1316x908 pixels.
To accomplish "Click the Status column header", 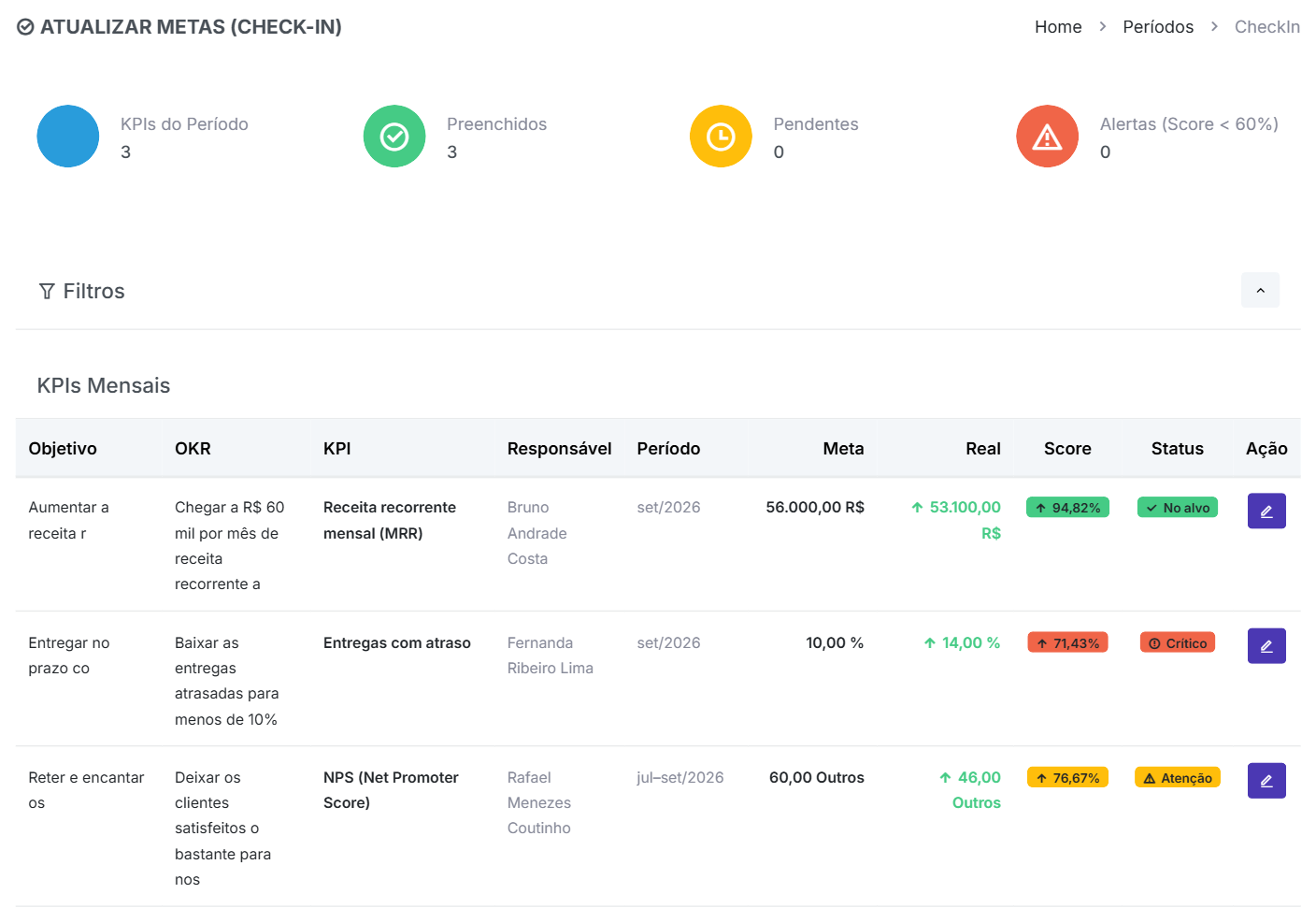I will 1178,449.
